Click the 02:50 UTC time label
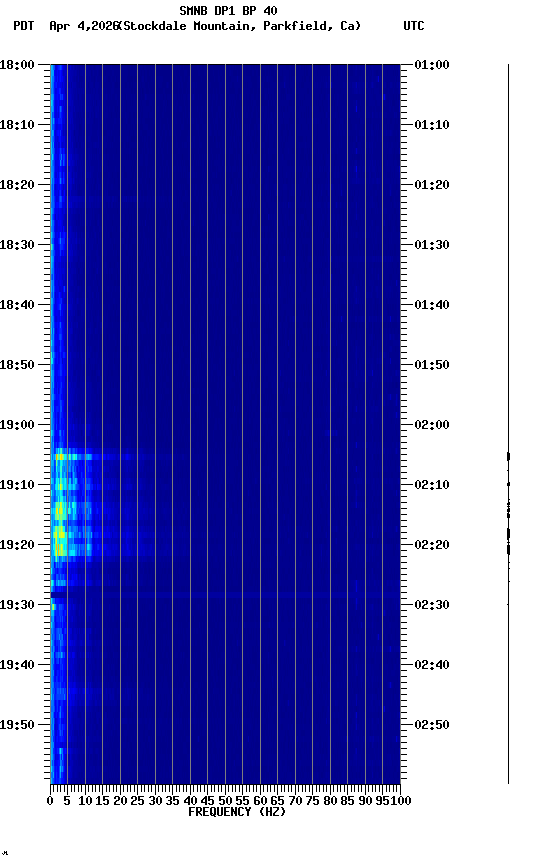The height and width of the screenshot is (864, 552). [432, 725]
